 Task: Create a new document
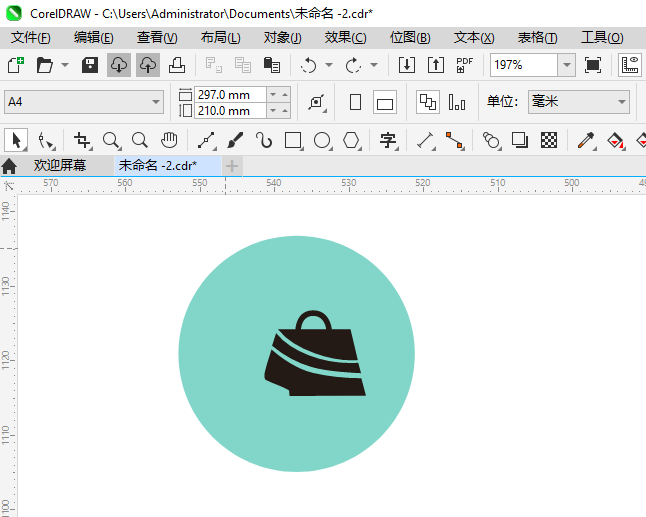(x=16, y=65)
